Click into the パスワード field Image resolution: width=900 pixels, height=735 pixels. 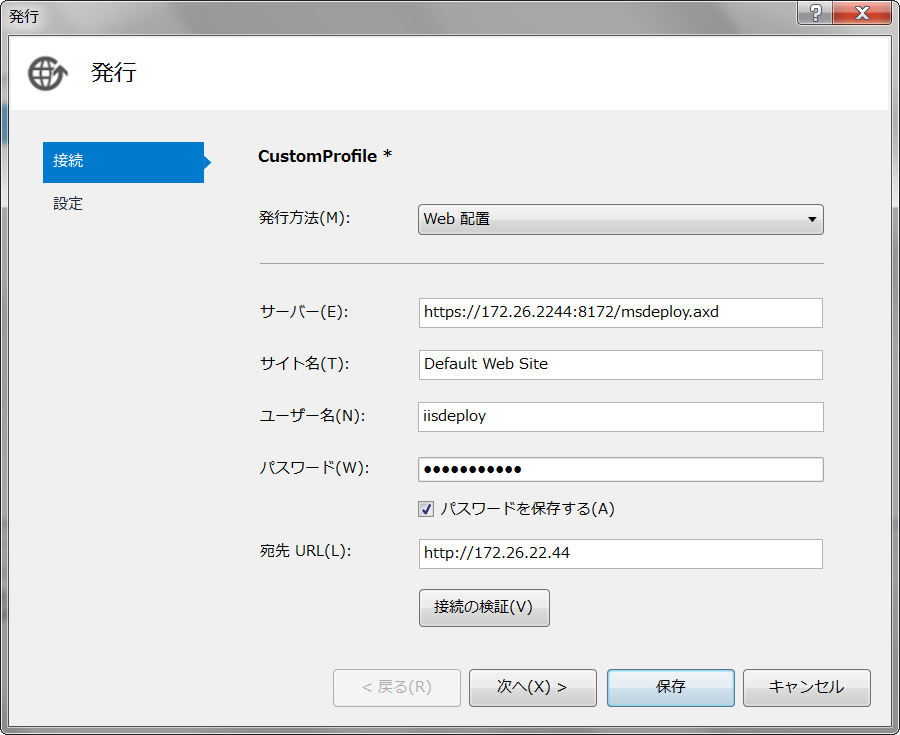tap(620, 469)
